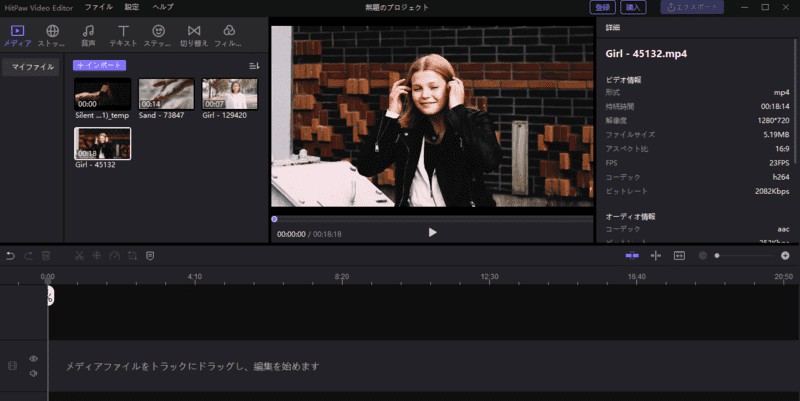Click the 8:20 mark on timeline ruler
This screenshot has width=800, height=401.
[342, 277]
